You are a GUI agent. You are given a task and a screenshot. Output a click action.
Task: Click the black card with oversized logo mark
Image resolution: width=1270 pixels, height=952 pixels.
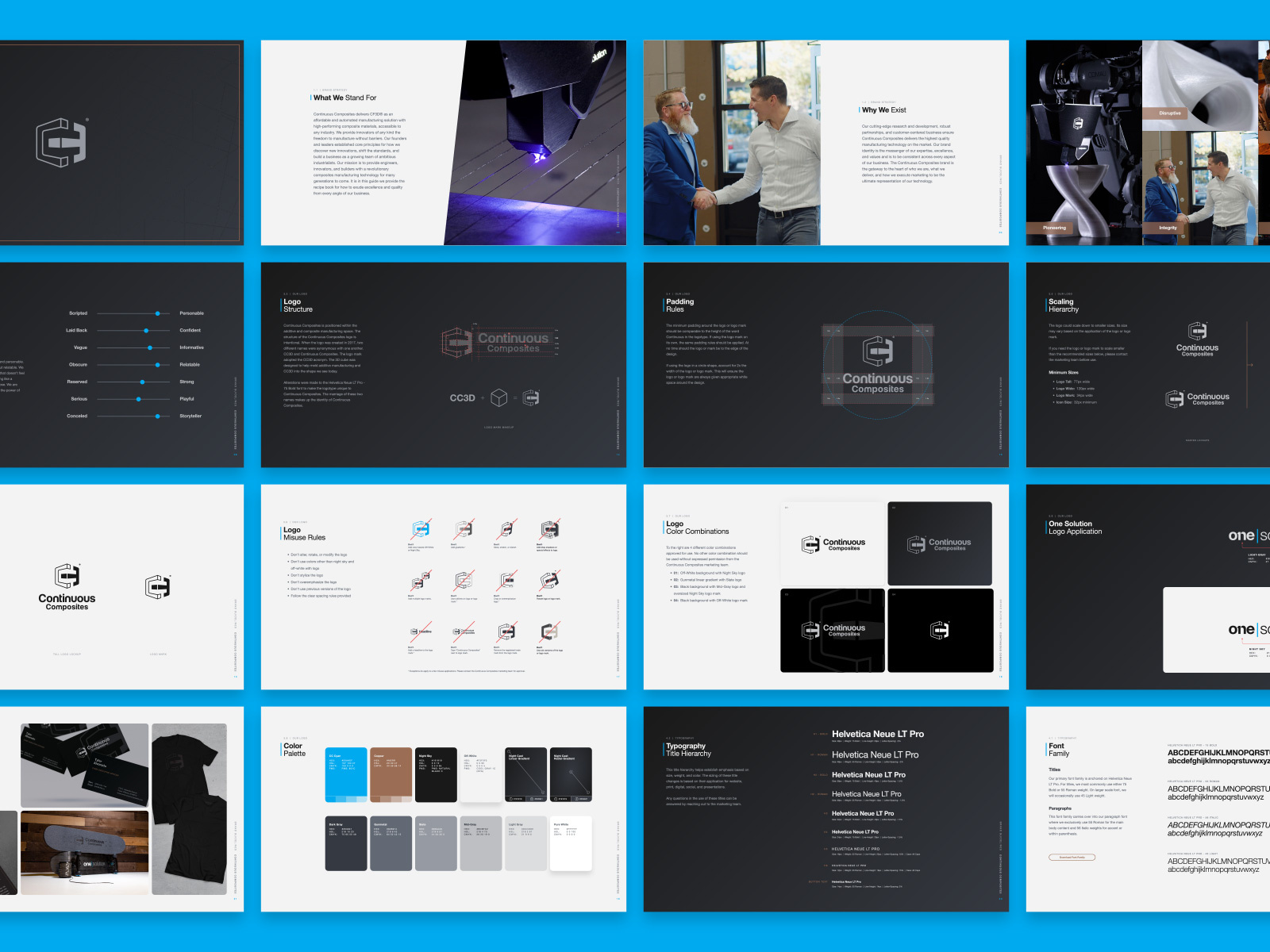pyautogui.click(x=833, y=630)
